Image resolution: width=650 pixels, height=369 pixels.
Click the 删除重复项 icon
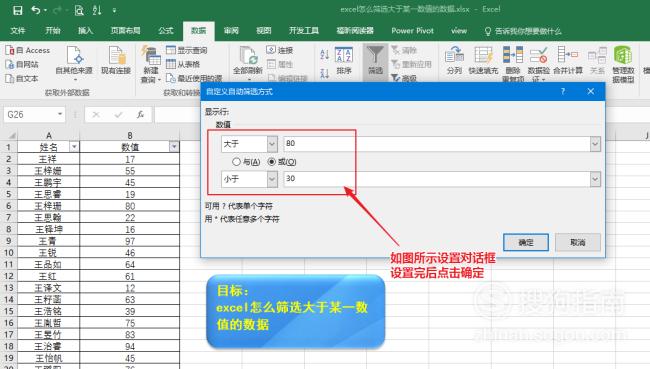[x=513, y=63]
